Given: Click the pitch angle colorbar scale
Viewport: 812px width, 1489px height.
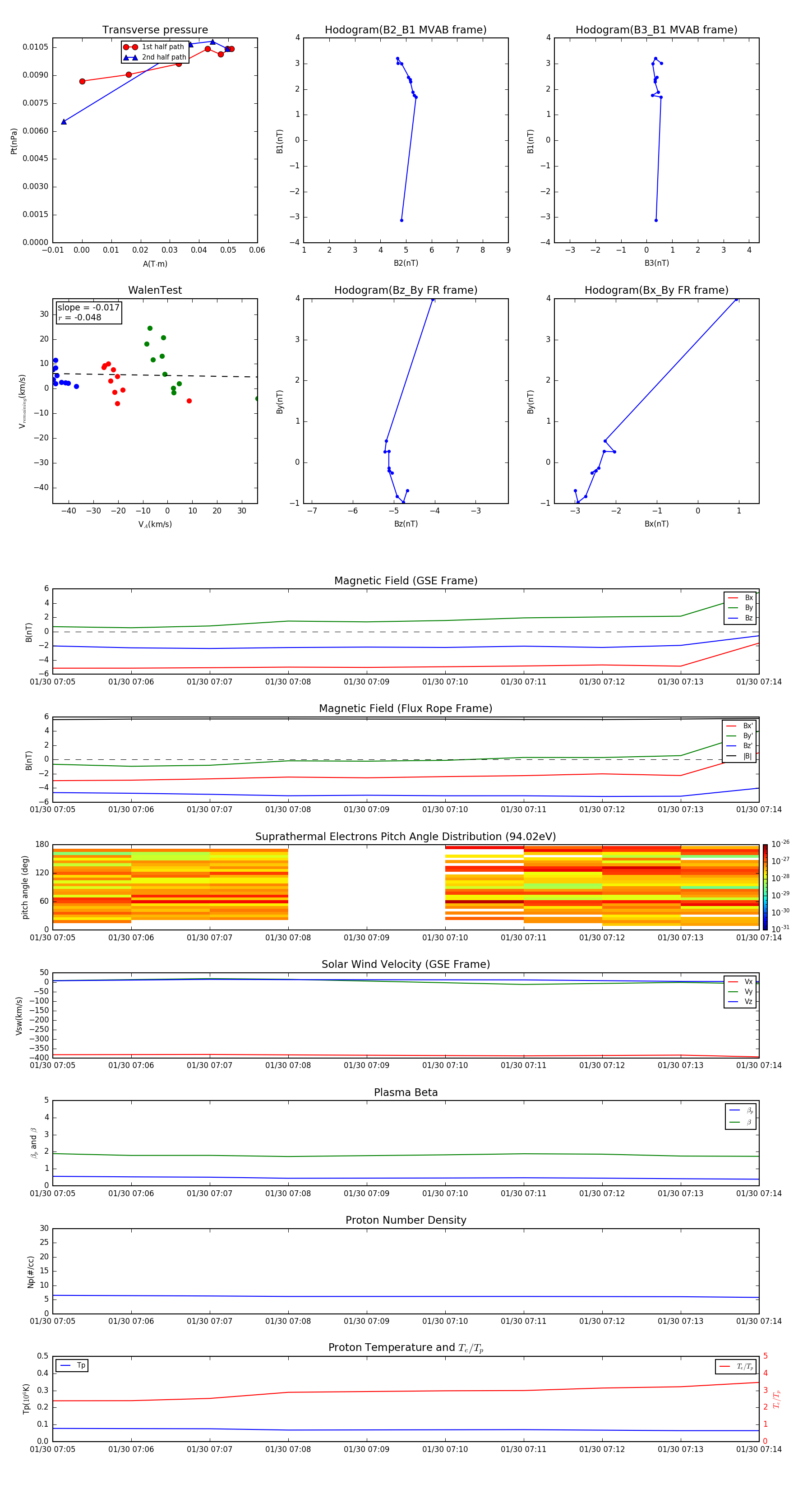Looking at the screenshot, I should point(765,887).
